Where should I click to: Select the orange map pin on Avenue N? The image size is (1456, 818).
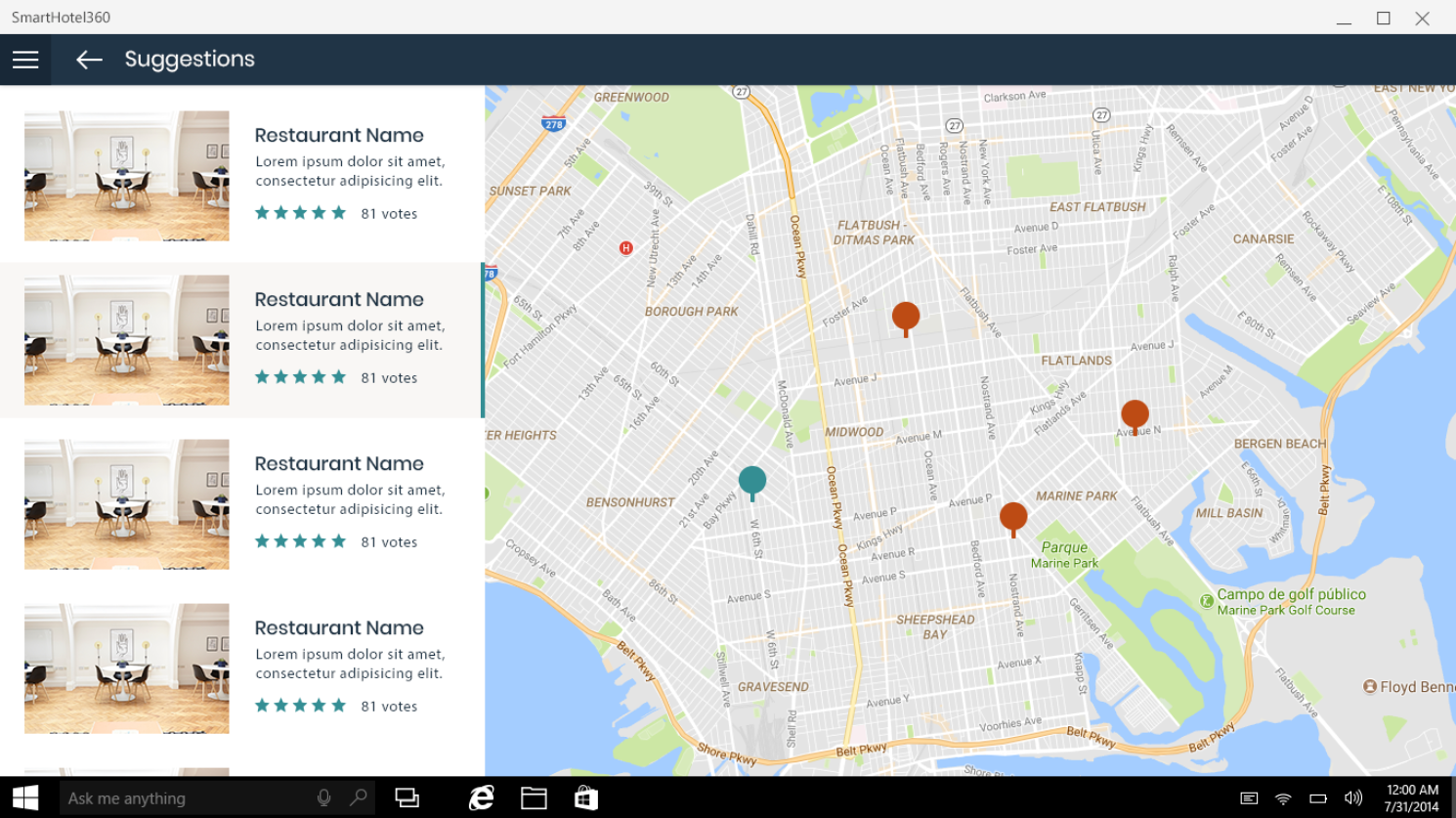(1135, 416)
